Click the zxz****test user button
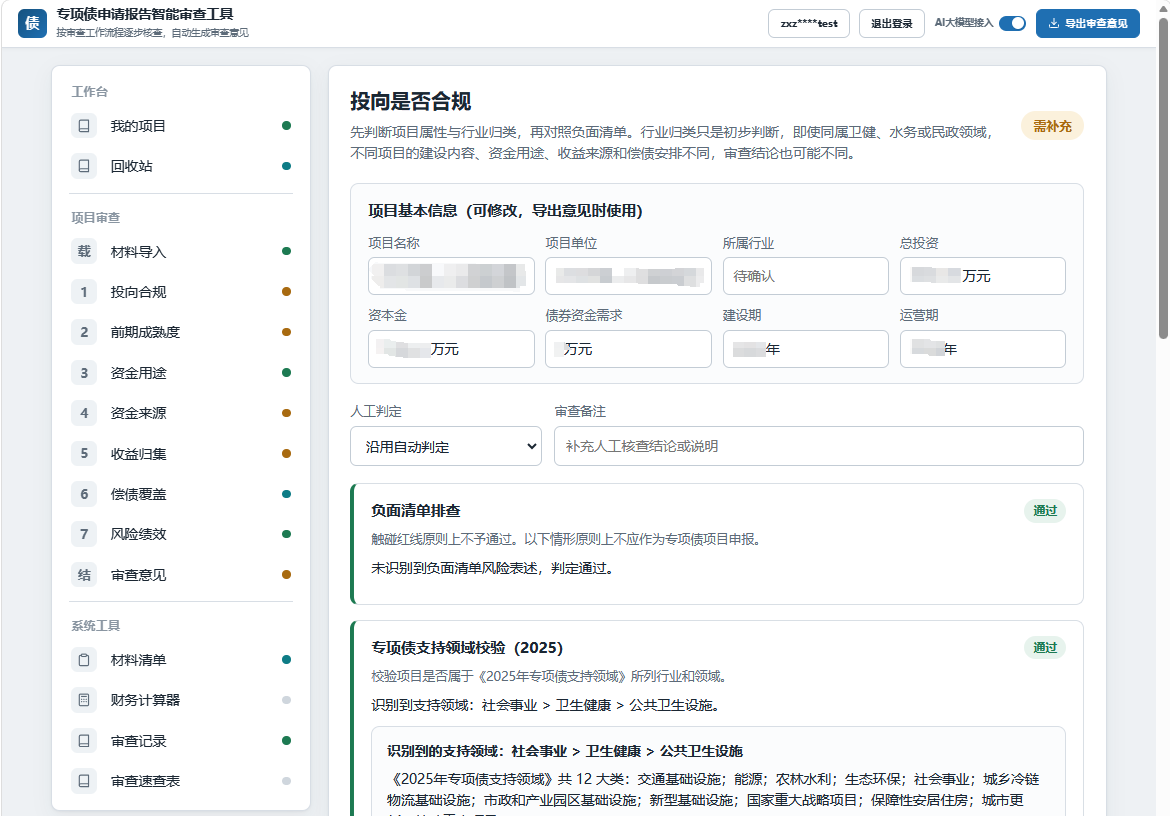This screenshot has width=1170, height=816. (809, 23)
